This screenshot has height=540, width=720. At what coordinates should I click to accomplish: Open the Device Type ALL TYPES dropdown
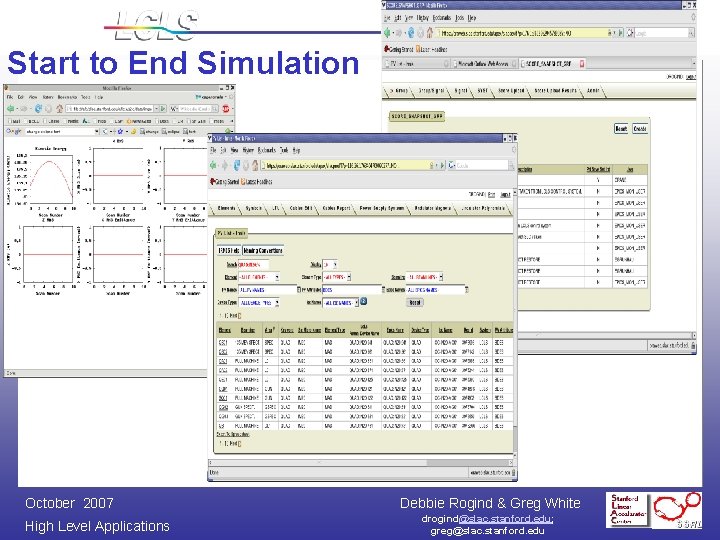337,277
